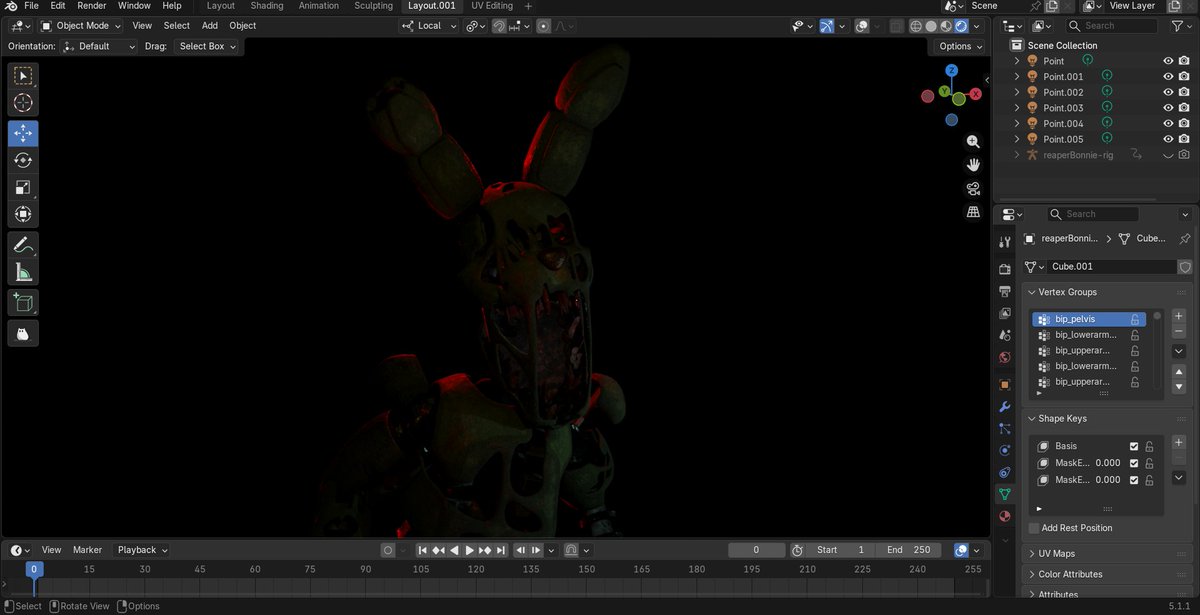Switch perspective/orthographic with the grid gizmo
This screenshot has height=615, width=1200.
coord(973,212)
